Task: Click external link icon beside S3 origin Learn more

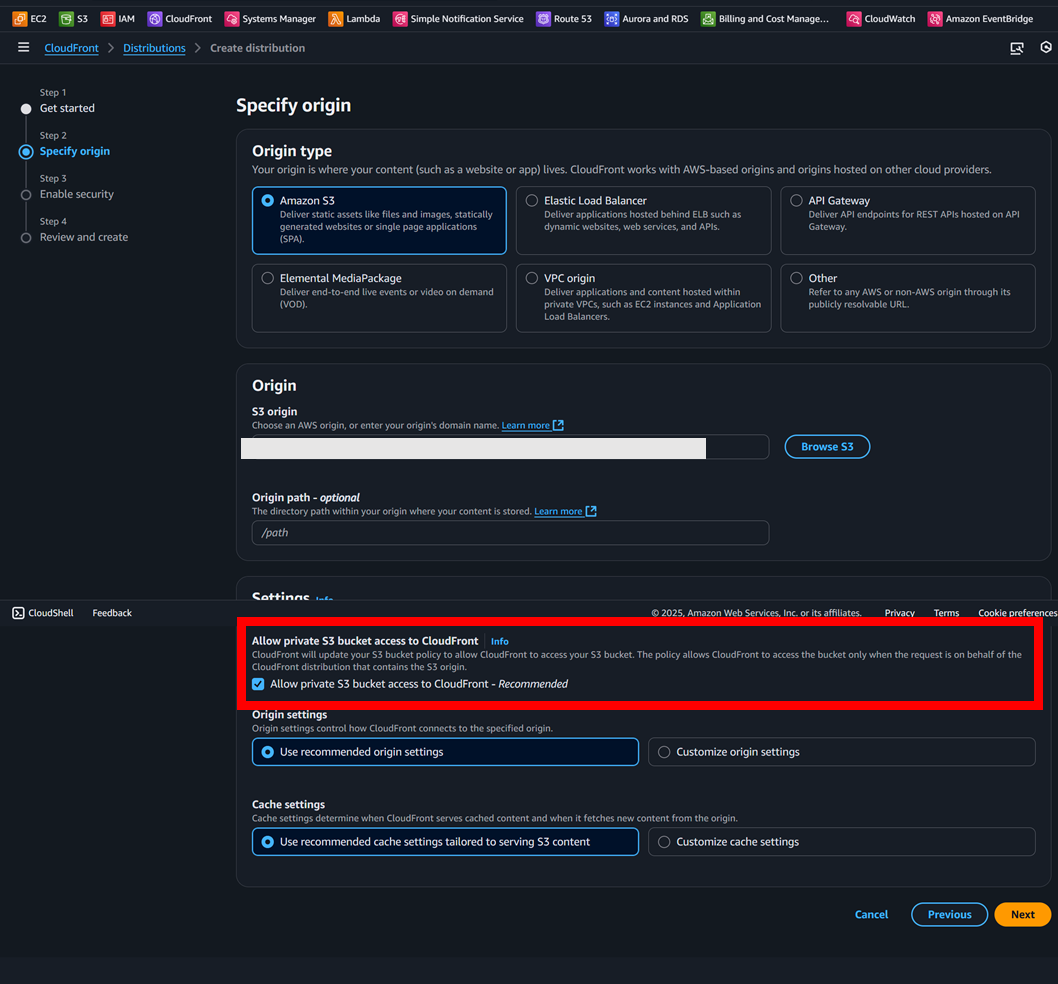Action: [558, 425]
